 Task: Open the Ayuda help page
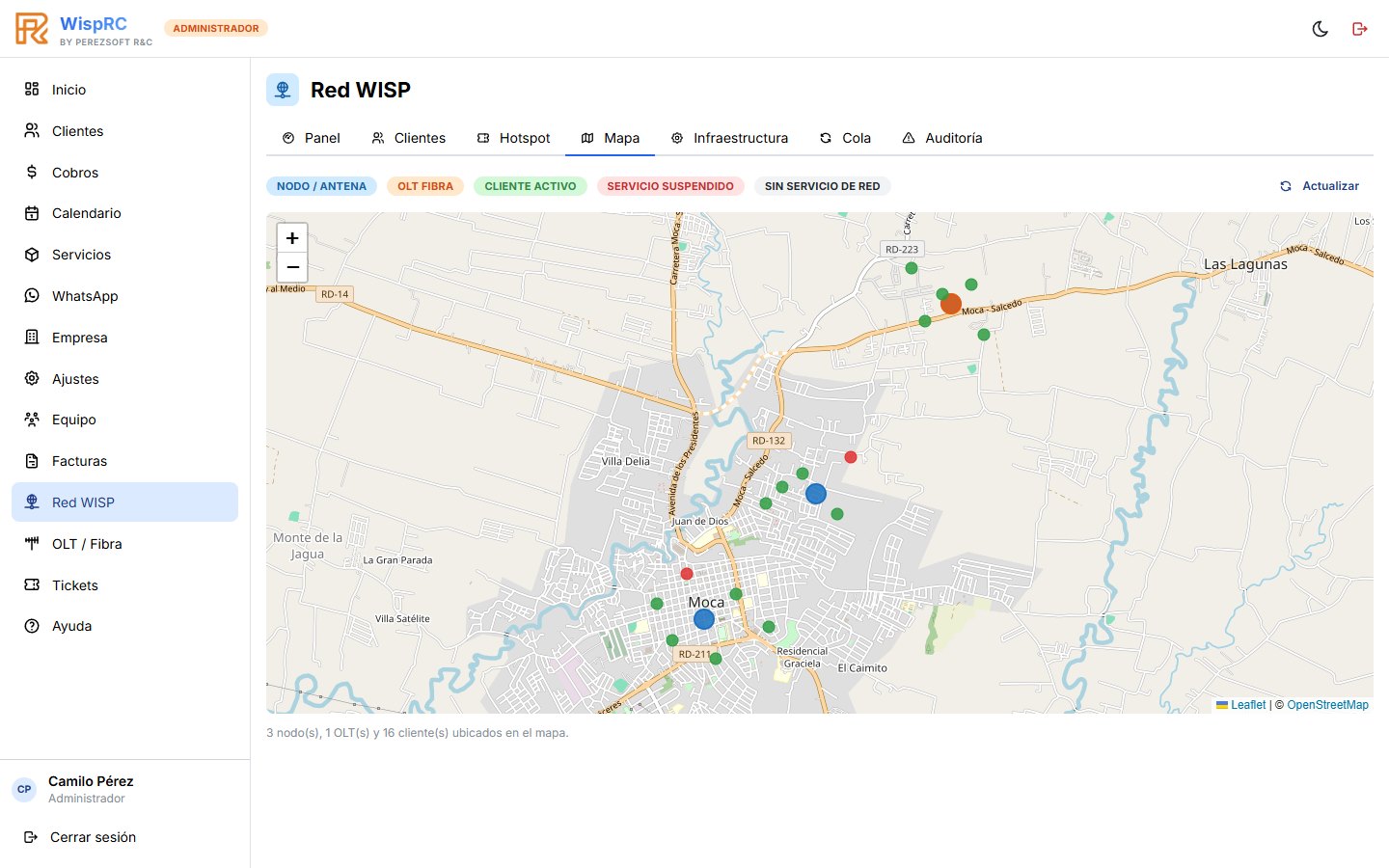point(124,626)
